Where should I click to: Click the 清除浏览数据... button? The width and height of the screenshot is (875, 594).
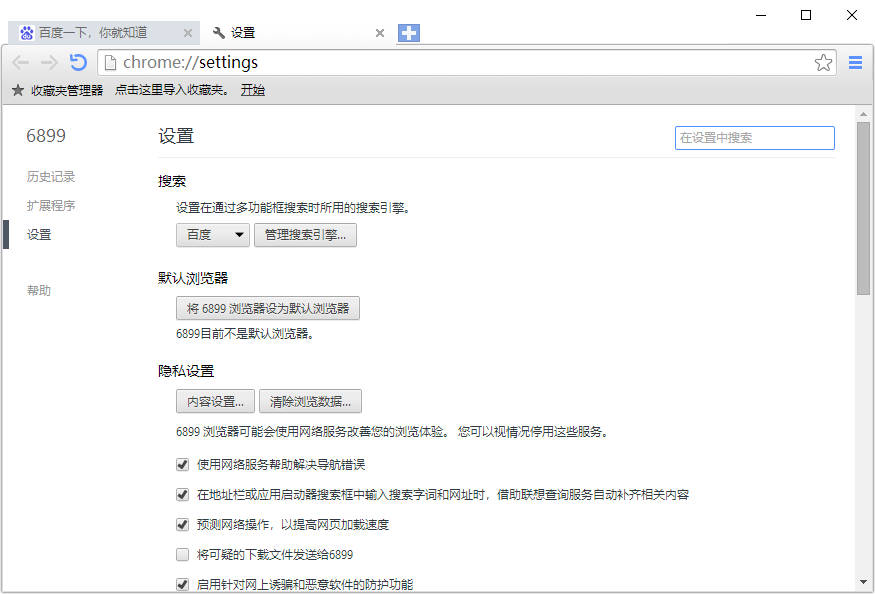[x=310, y=402]
